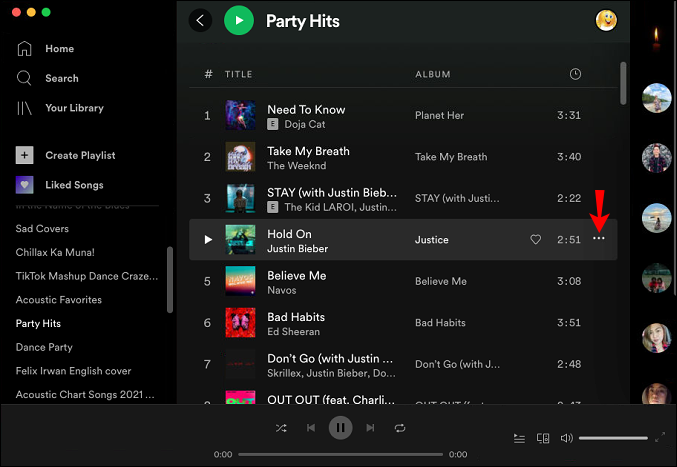Seek using the playback progress bar
Screen dimensions: 677x467
click(341, 454)
